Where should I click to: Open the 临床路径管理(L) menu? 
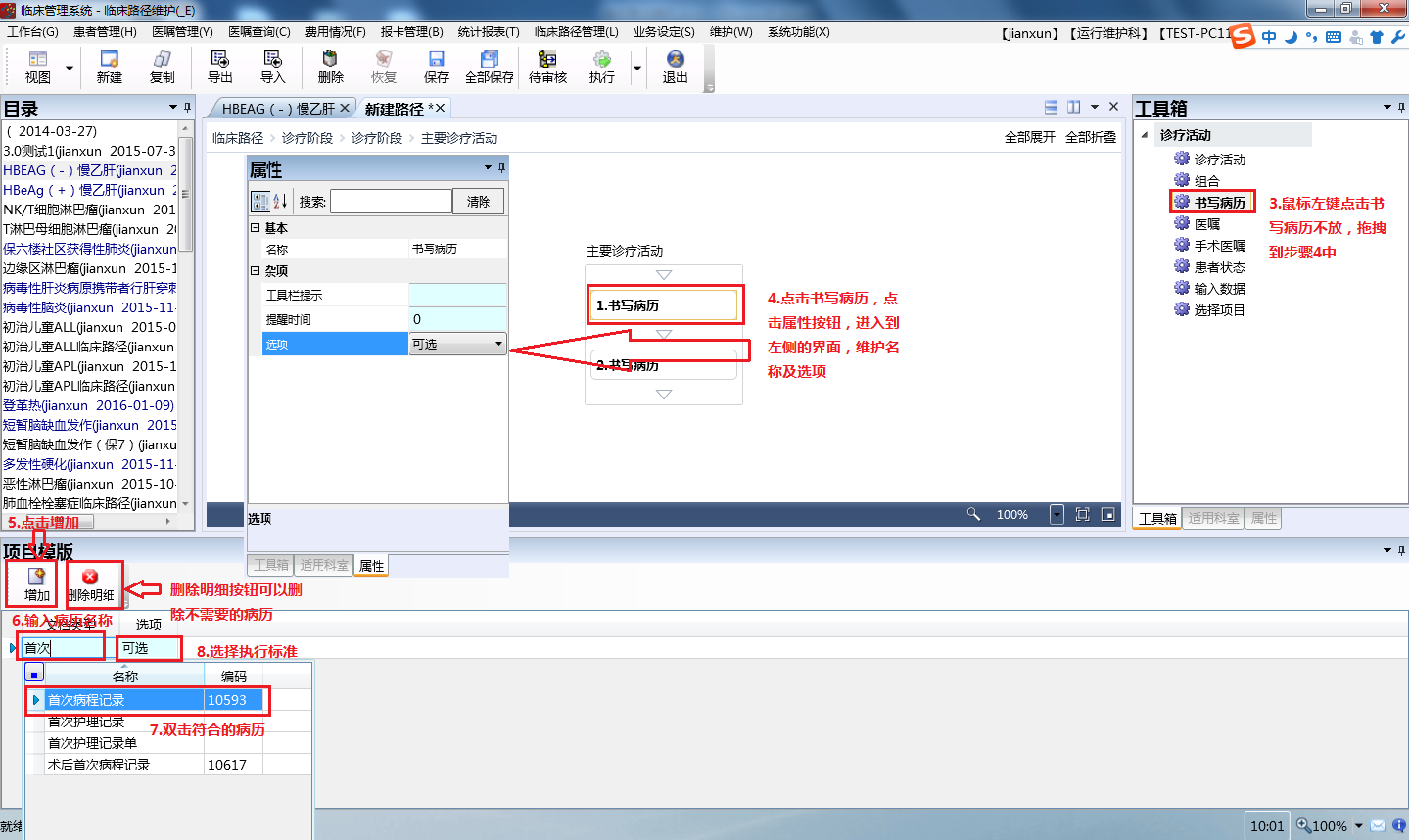pyautogui.click(x=576, y=32)
